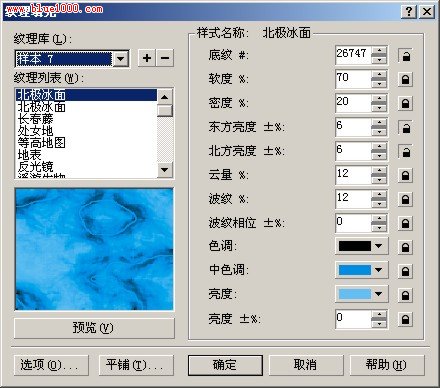Toggle the lock icon for 底纹 #
Viewport: 440px width, 388px height.
[405, 55]
